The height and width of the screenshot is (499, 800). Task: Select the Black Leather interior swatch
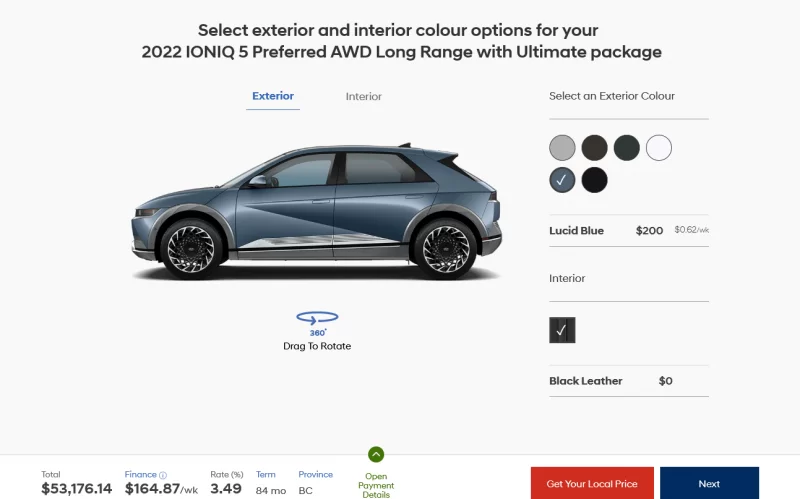point(562,330)
